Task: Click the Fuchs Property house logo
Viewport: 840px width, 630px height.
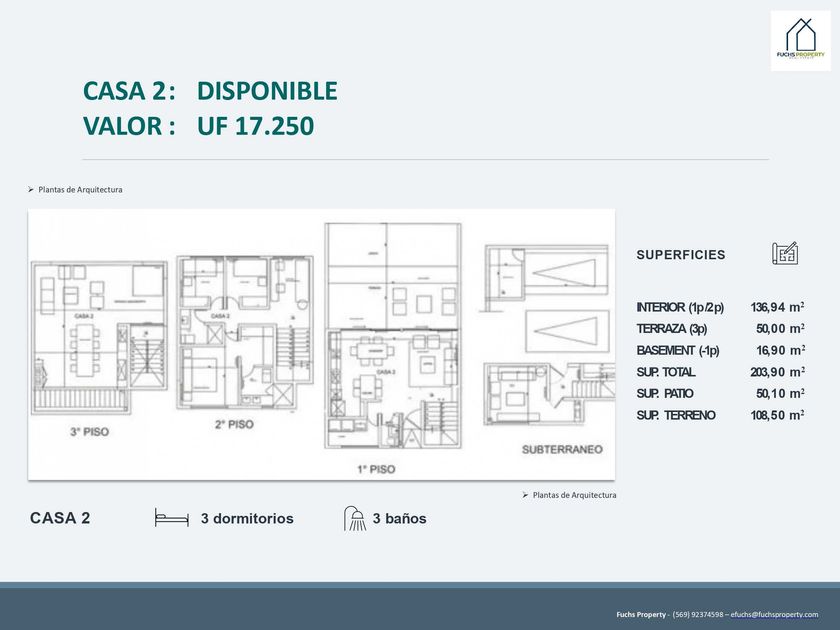Action: (x=800, y=41)
